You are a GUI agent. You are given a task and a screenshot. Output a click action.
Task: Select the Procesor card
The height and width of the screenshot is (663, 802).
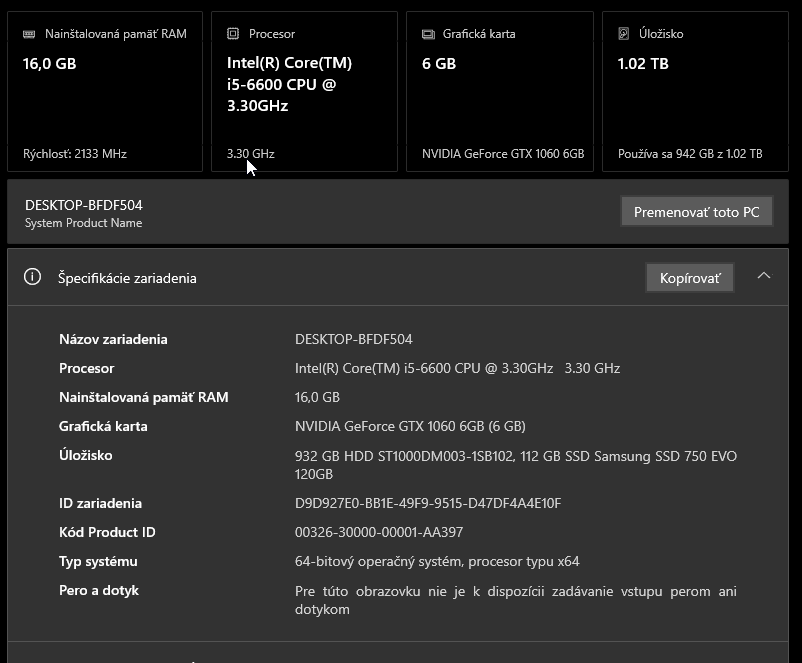pyautogui.click(x=304, y=90)
